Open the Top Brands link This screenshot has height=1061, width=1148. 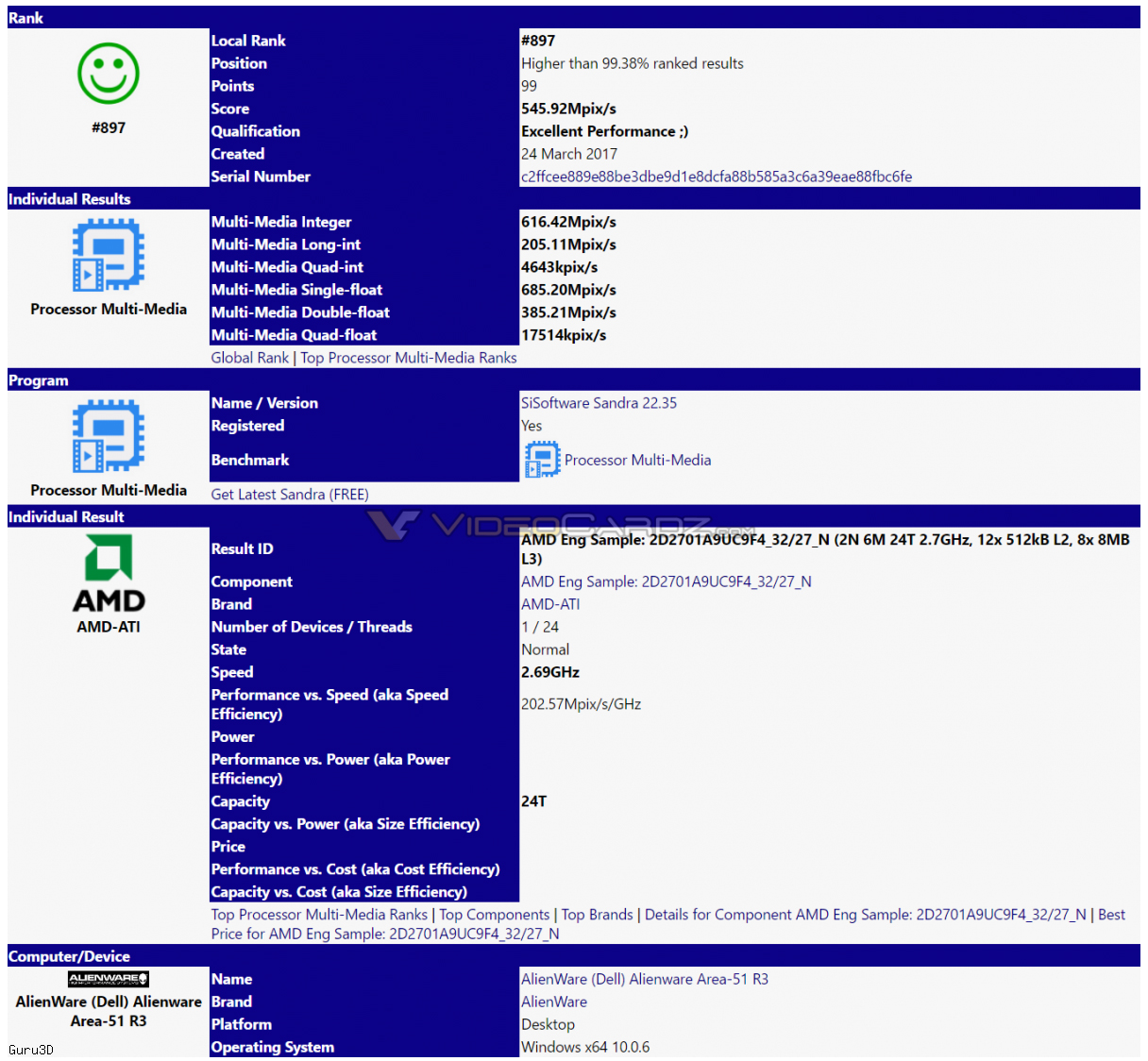[x=597, y=915]
